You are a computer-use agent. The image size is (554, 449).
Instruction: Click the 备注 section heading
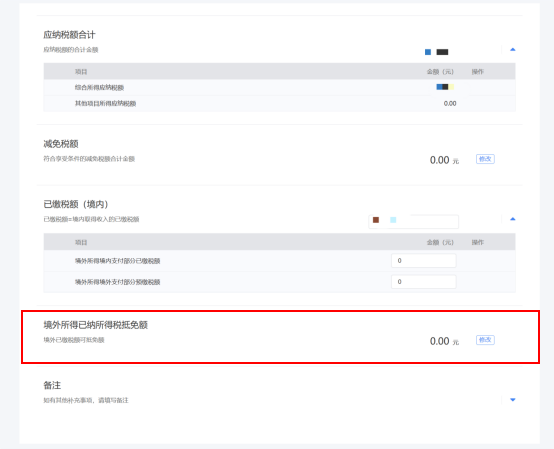pos(52,385)
